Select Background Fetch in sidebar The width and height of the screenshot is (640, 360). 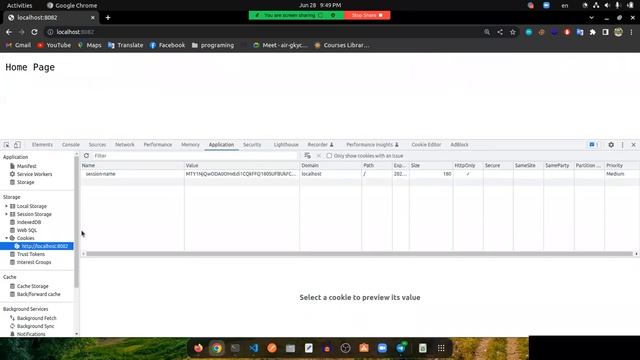coord(36,318)
